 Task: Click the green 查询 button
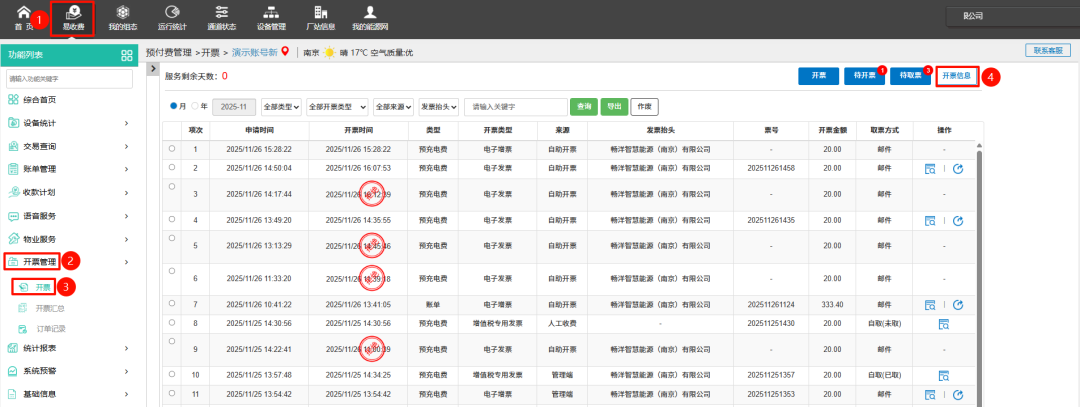(583, 107)
